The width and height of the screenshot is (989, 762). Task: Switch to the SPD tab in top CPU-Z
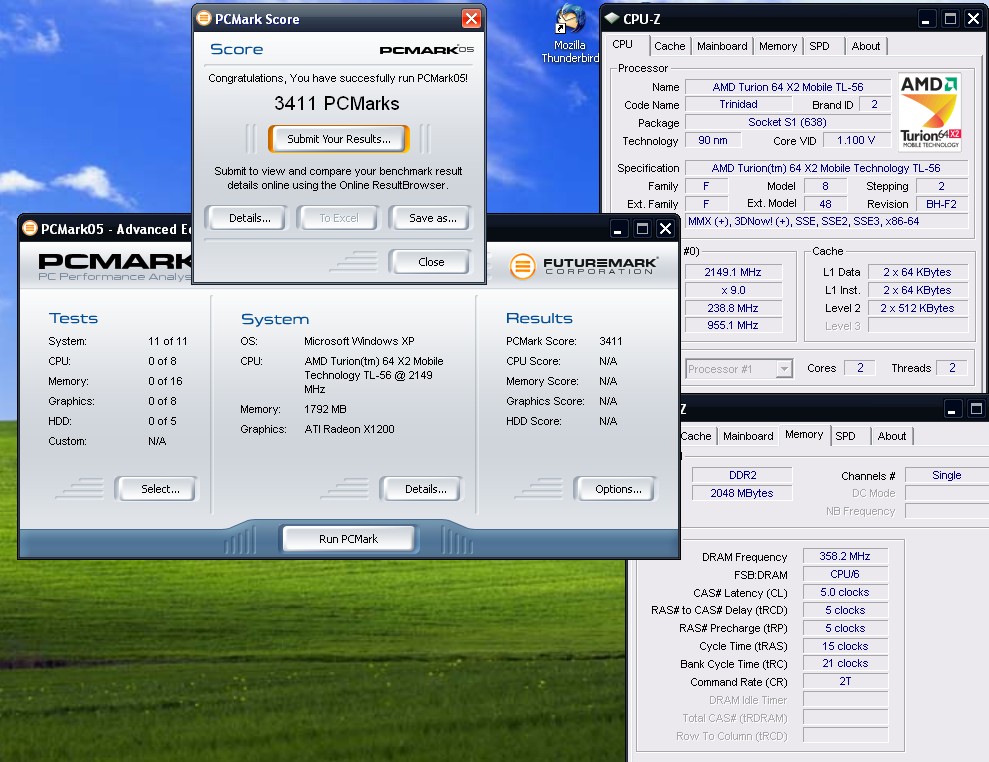[819, 46]
